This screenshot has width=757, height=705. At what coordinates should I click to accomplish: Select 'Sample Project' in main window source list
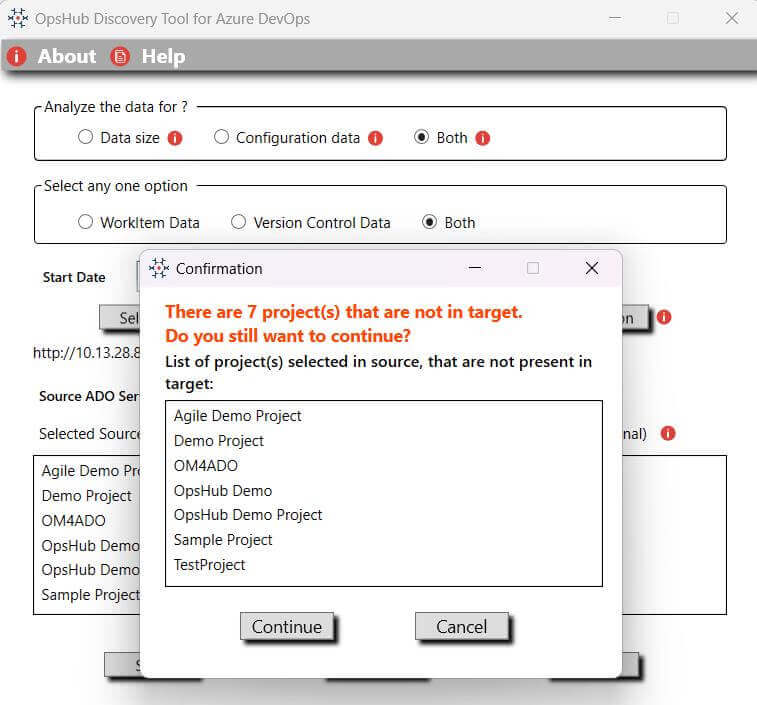tap(90, 595)
